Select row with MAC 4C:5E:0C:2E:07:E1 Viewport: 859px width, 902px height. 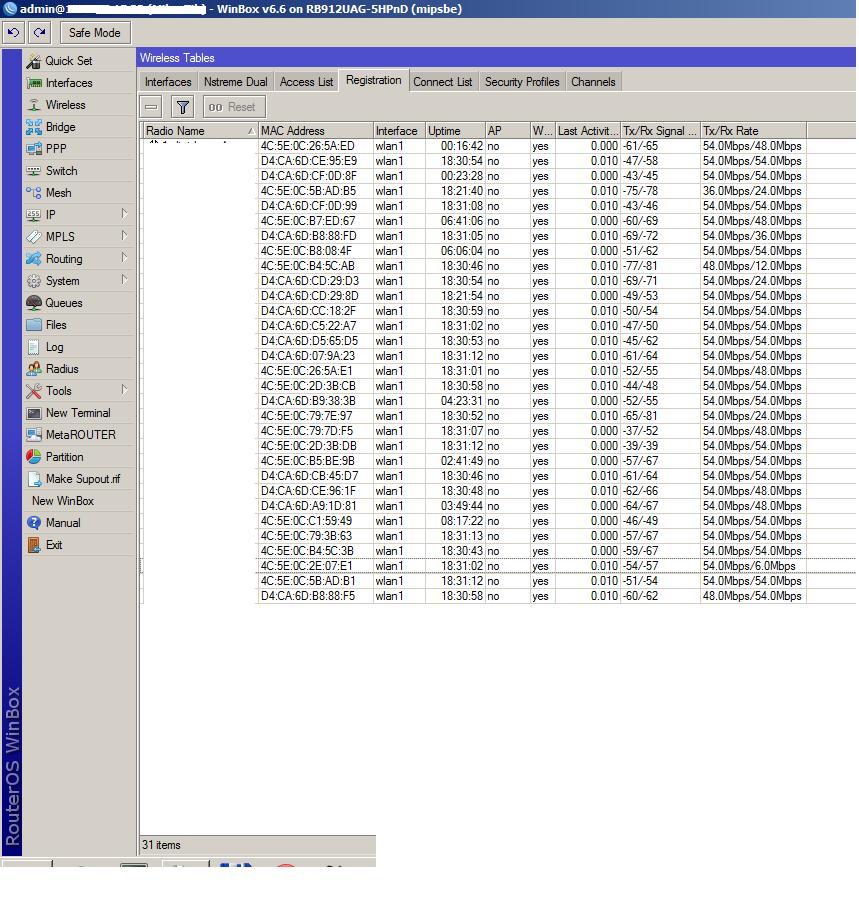(307, 566)
